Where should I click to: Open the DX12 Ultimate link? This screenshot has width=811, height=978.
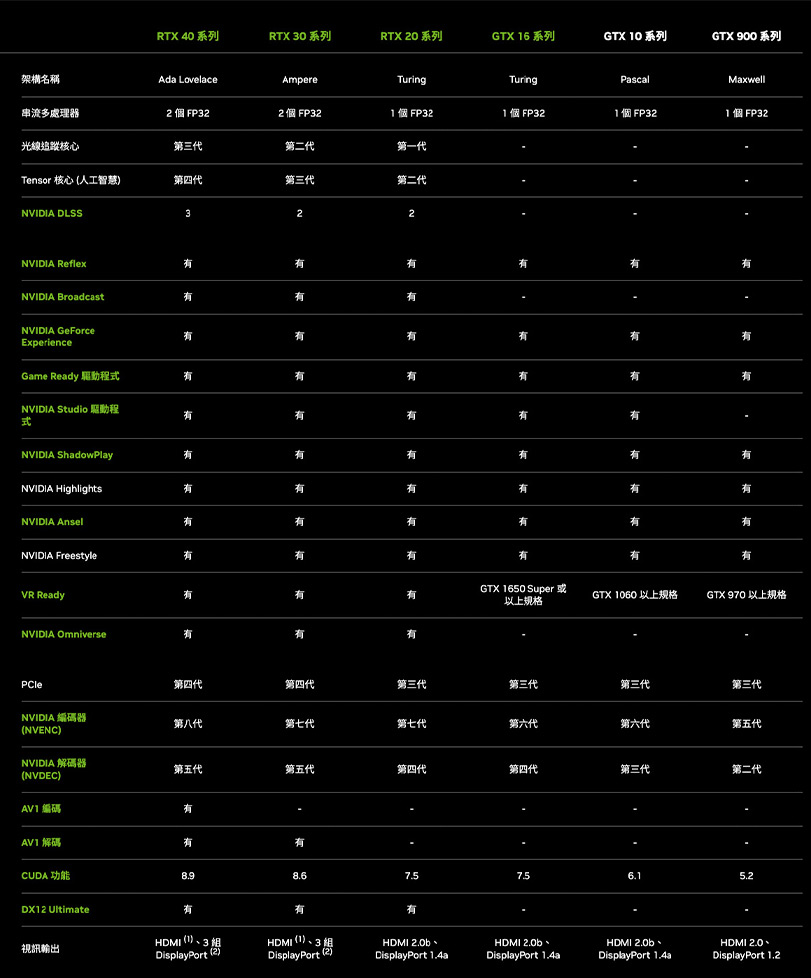click(55, 909)
